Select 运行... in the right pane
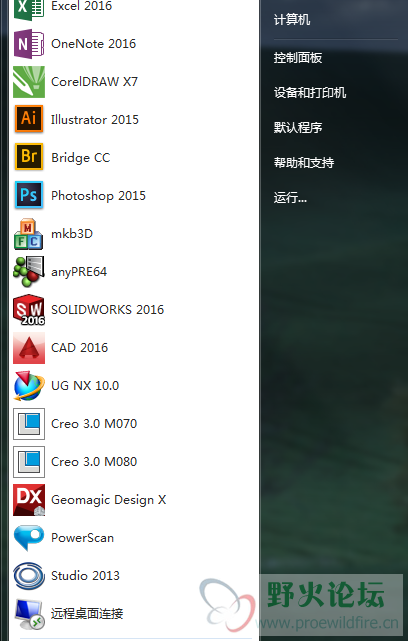The image size is (408, 641). click(x=290, y=198)
